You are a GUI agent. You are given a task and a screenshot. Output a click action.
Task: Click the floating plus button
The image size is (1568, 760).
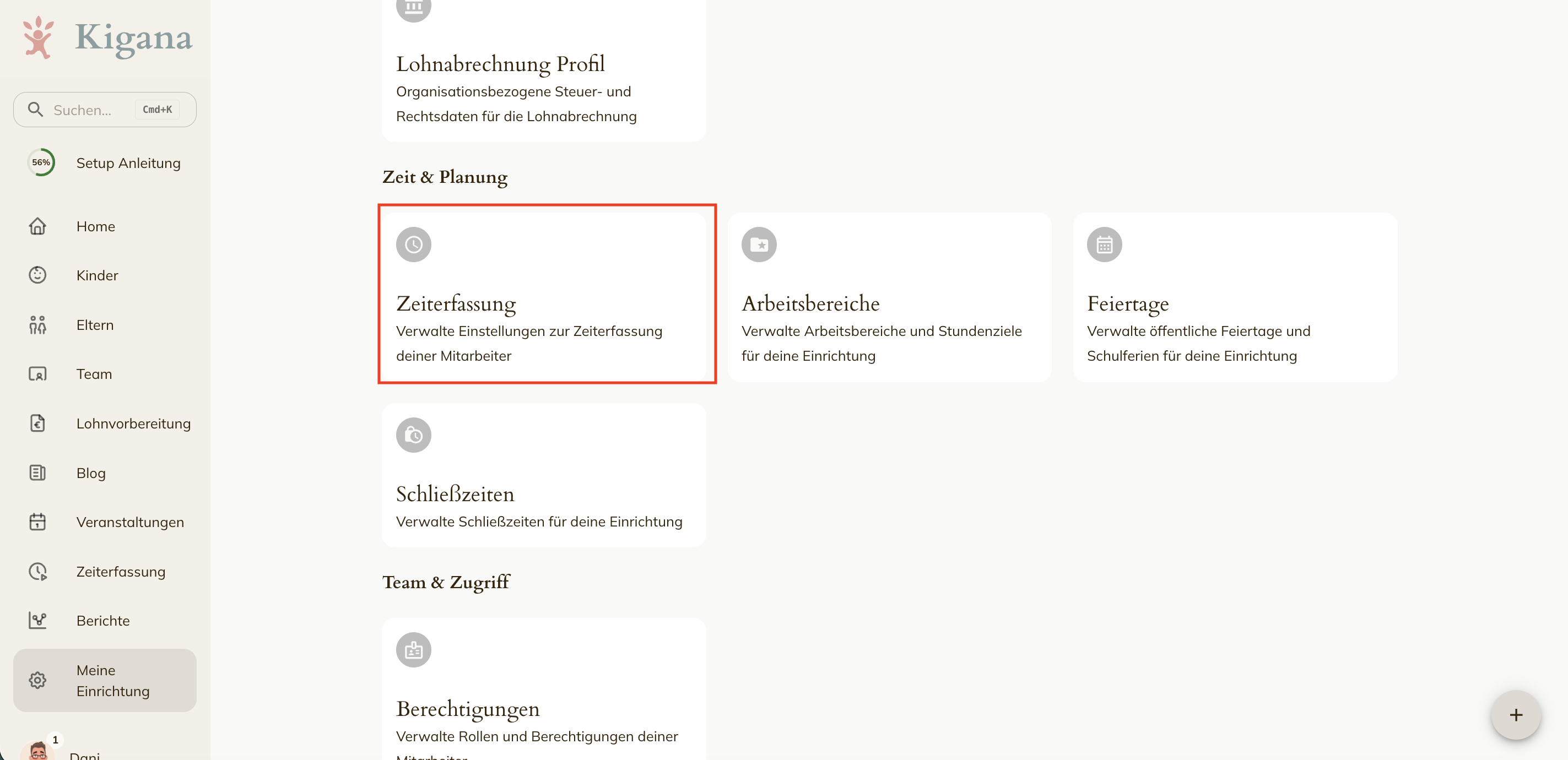(x=1516, y=715)
